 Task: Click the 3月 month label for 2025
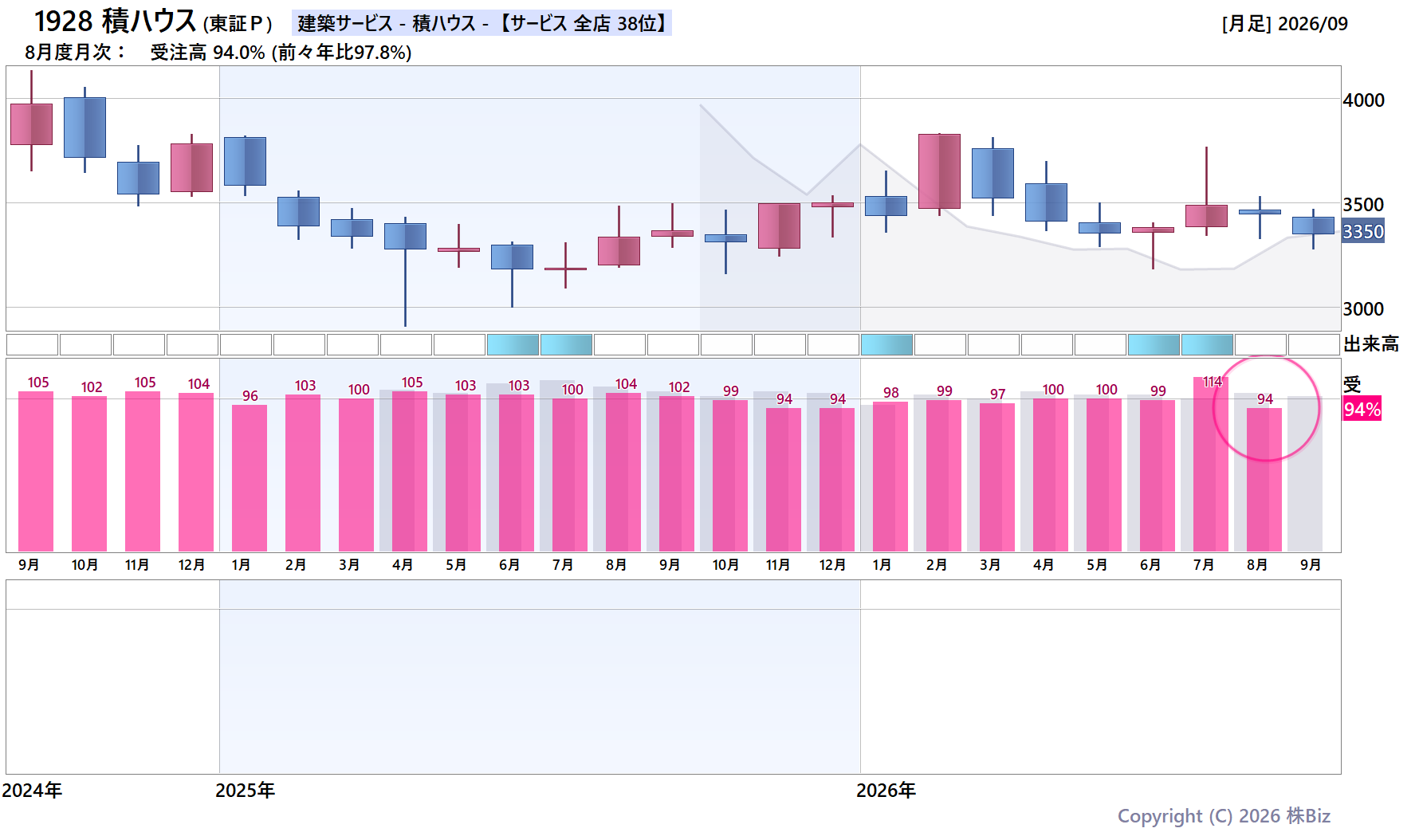pyautogui.click(x=348, y=565)
